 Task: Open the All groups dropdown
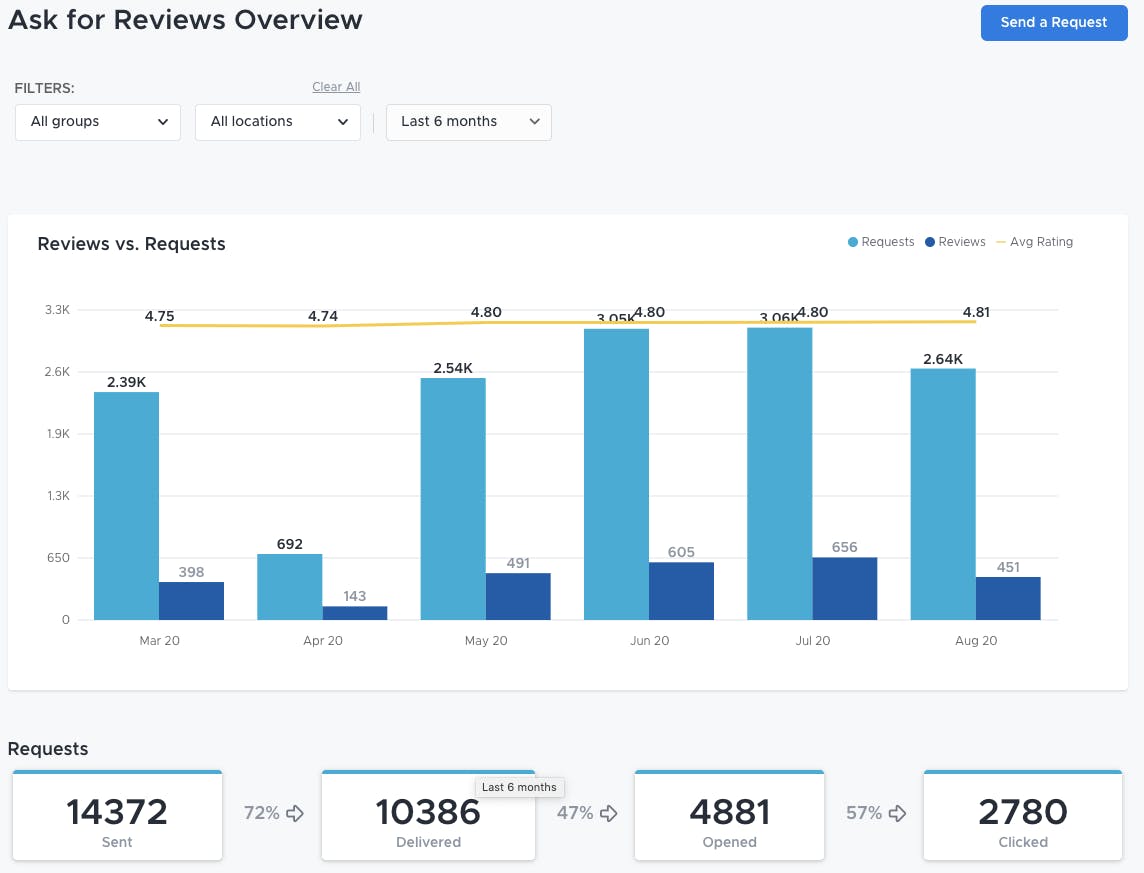pyautogui.click(x=97, y=122)
